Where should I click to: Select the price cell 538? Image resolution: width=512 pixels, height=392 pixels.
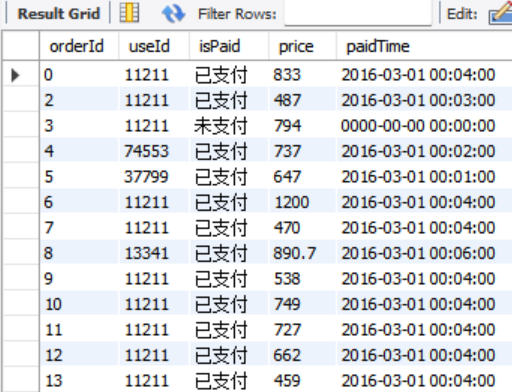pos(302,279)
